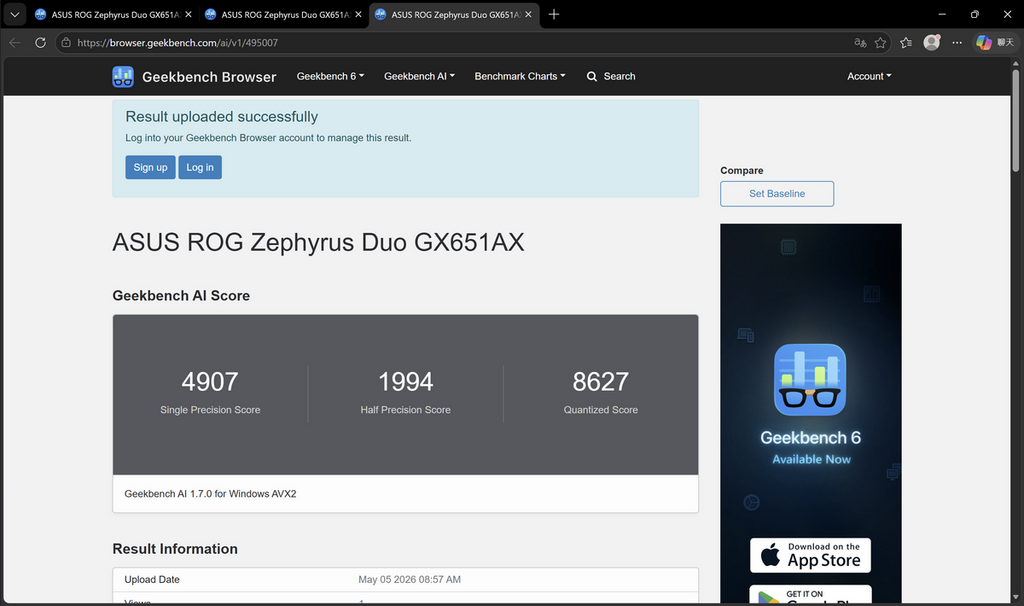Click Download on the App Store badge
Image resolution: width=1024 pixels, height=606 pixels.
[810, 555]
